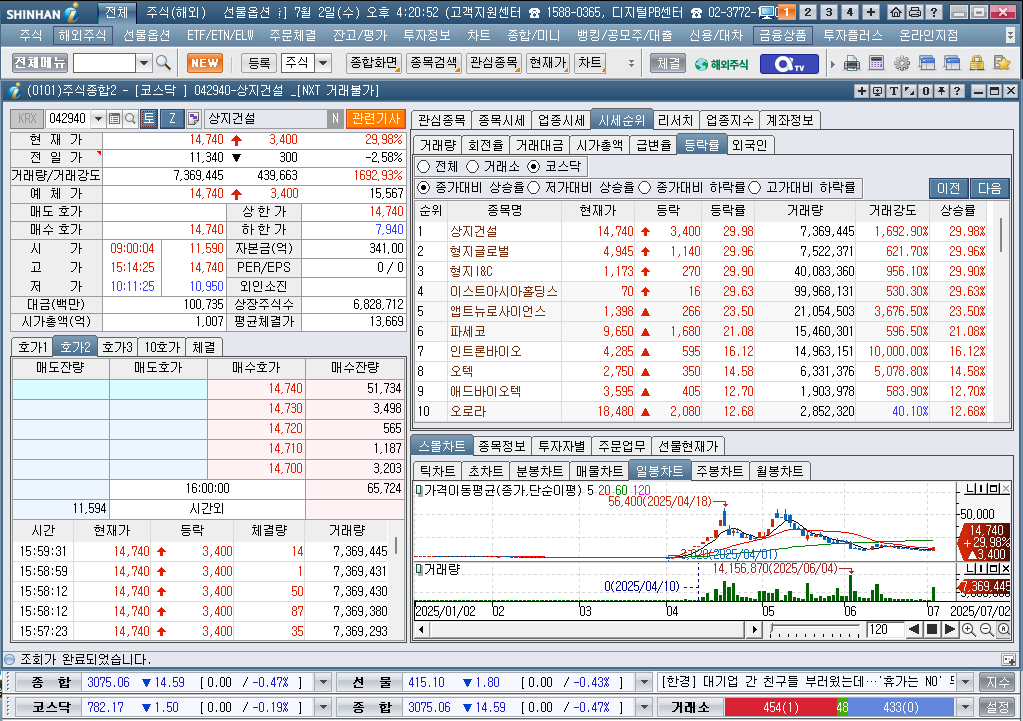
Task: Open the 해외주식 menu
Action: tap(82, 35)
